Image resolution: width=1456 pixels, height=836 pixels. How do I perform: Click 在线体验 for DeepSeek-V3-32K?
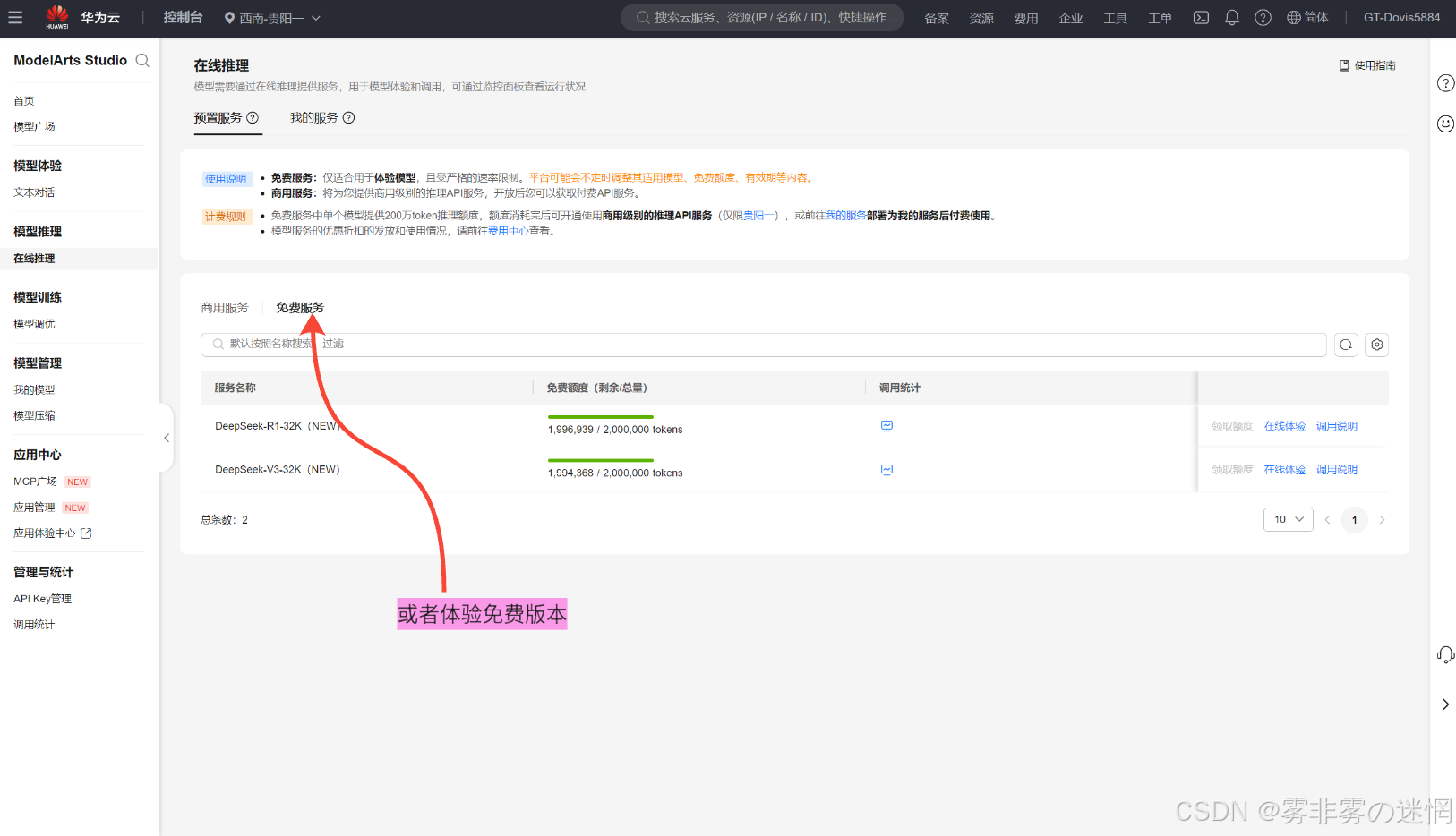click(x=1285, y=470)
